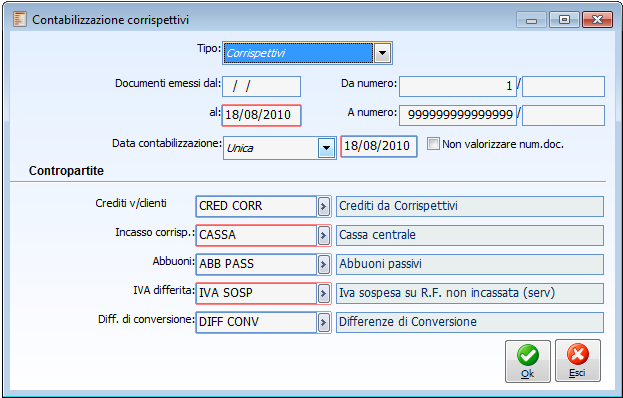Minimize the Contabilizzazione corrispettivi window

[x=532, y=20]
